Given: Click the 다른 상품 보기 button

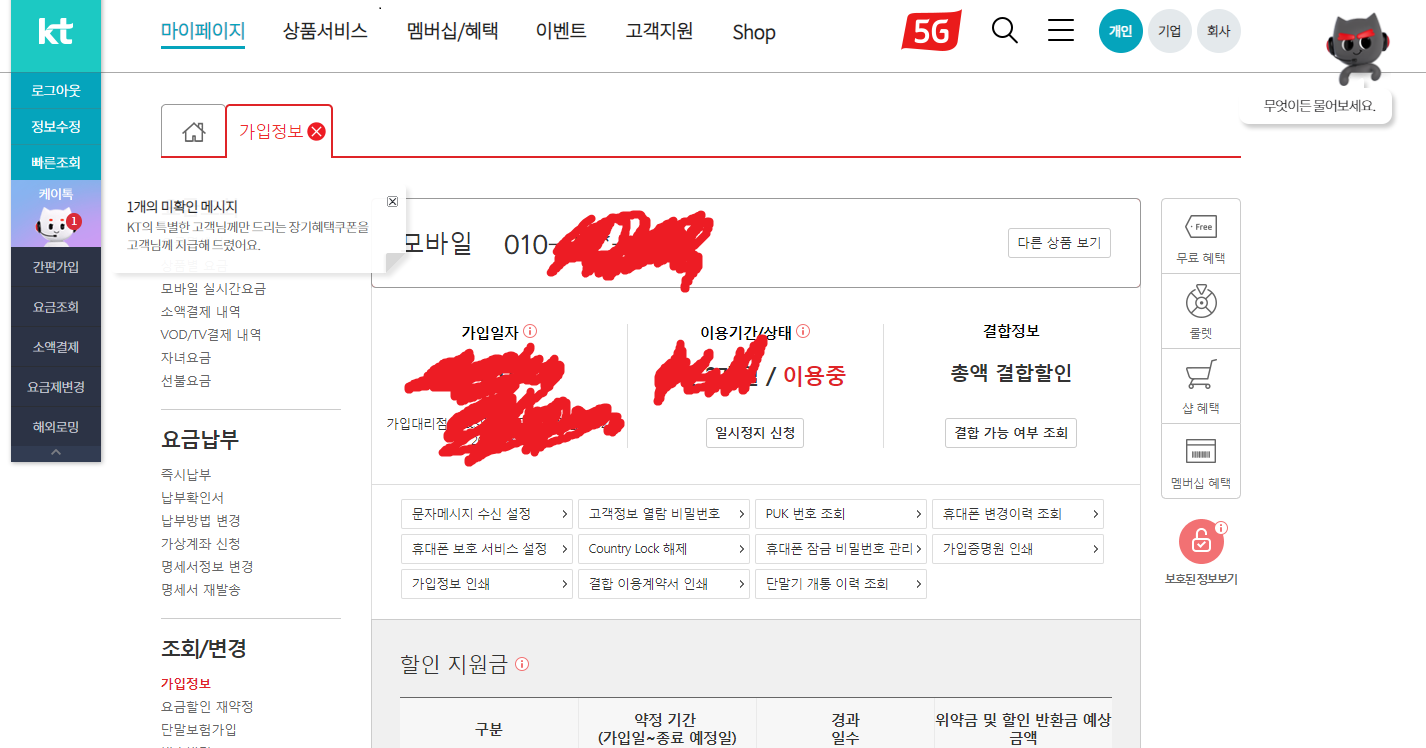Looking at the screenshot, I should [1059, 243].
